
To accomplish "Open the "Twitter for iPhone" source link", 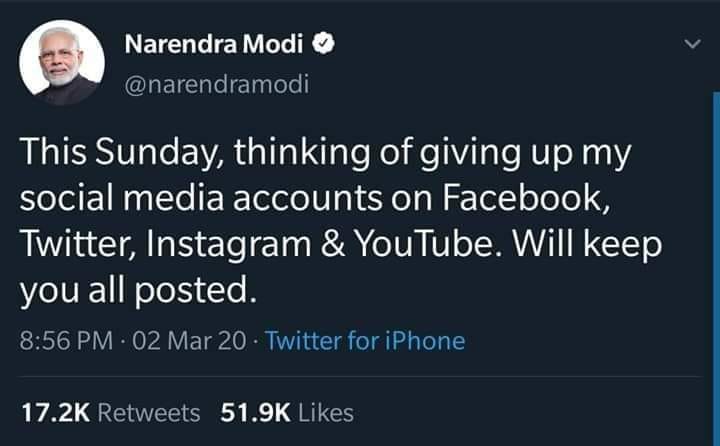I will [x=365, y=340].
